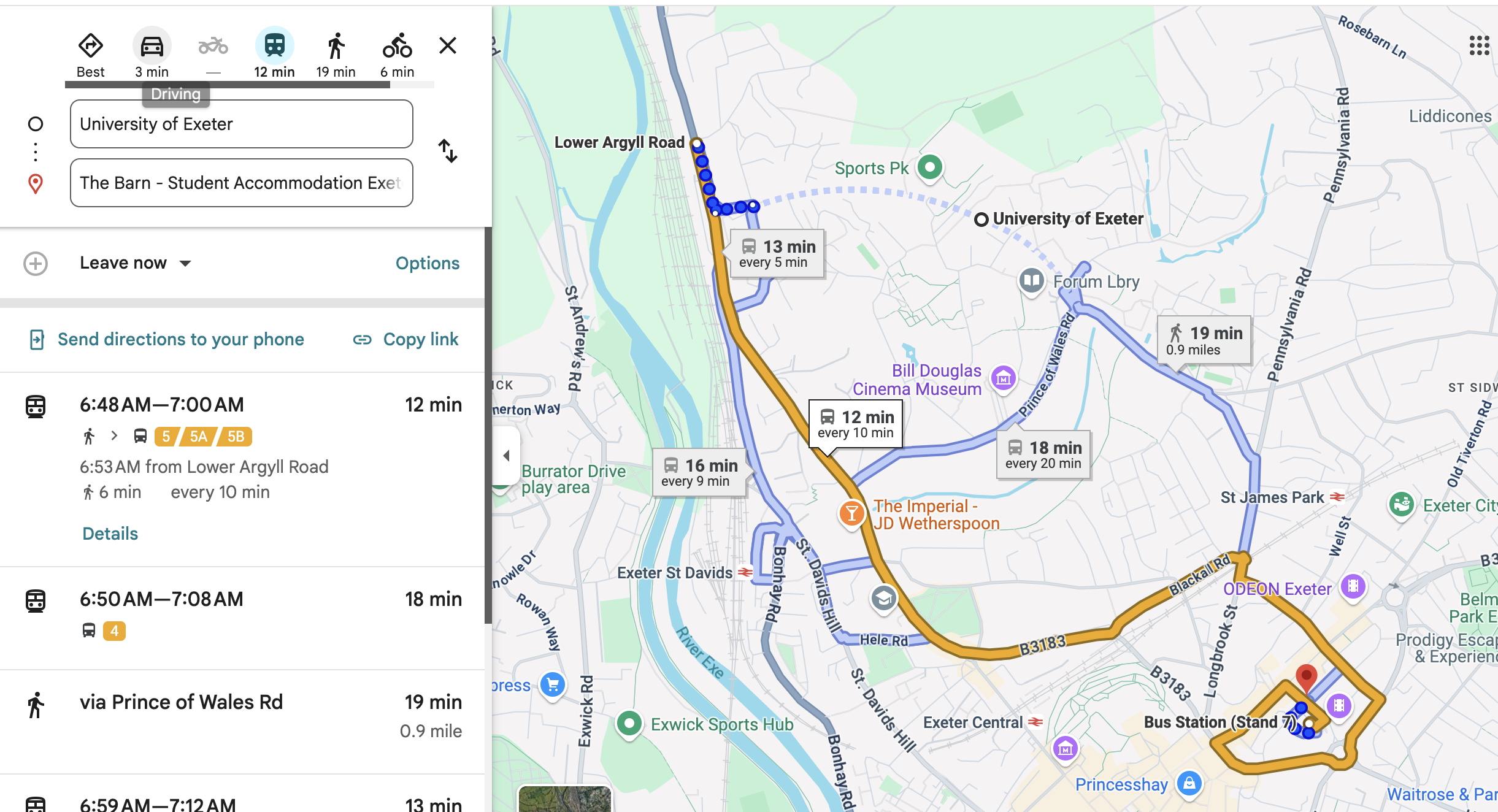The height and width of the screenshot is (812, 1498).
Task: Select the Transit travel mode tab
Action: [274, 46]
